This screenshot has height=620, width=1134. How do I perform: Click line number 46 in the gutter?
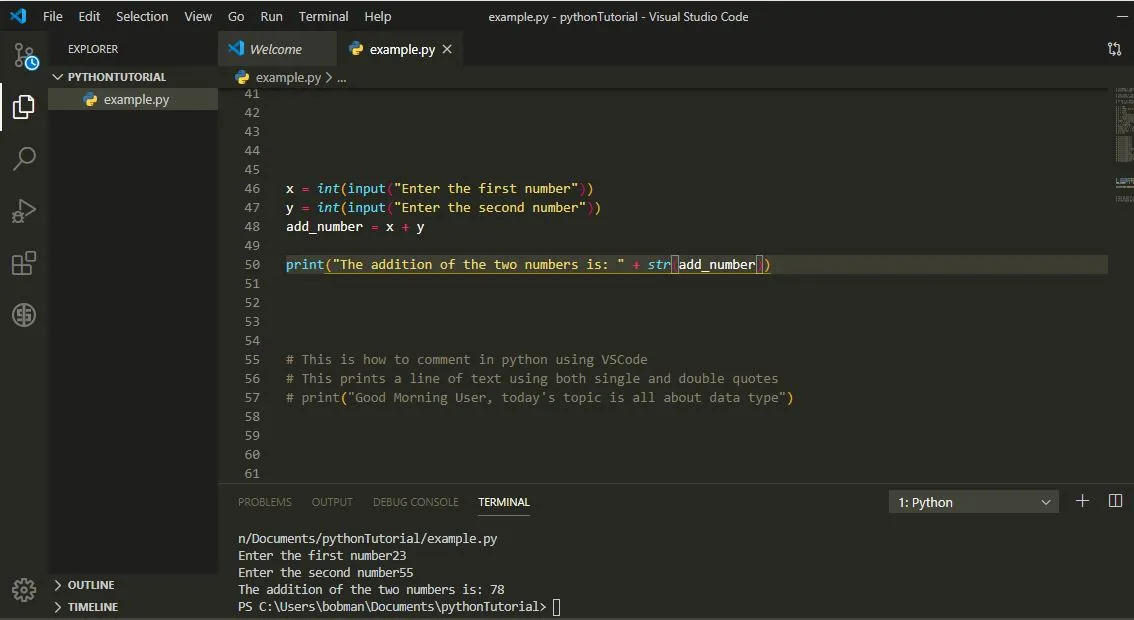click(252, 189)
